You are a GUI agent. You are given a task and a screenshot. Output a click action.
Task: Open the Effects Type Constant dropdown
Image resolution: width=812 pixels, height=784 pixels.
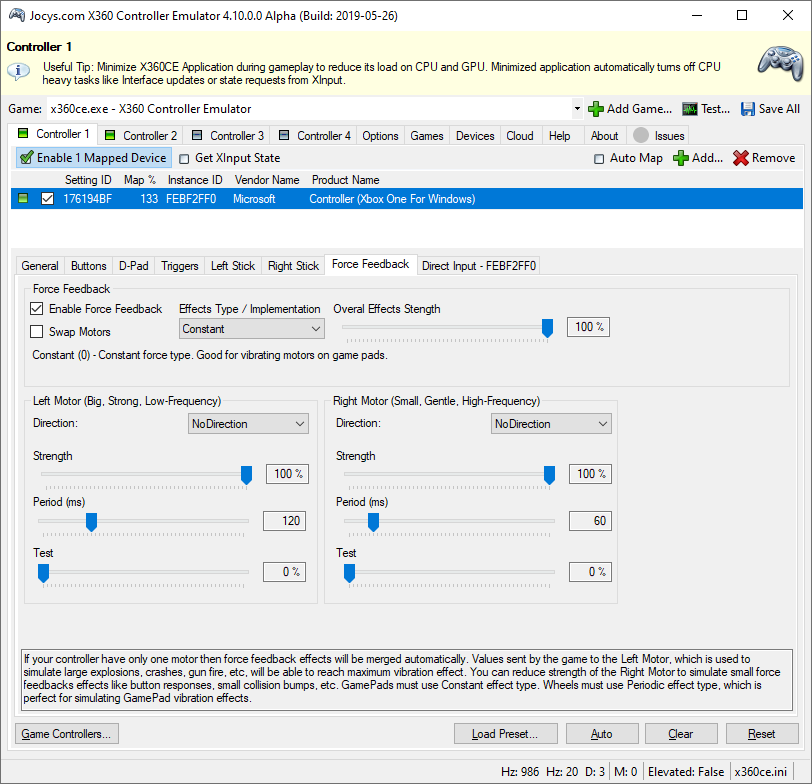[x=252, y=329]
